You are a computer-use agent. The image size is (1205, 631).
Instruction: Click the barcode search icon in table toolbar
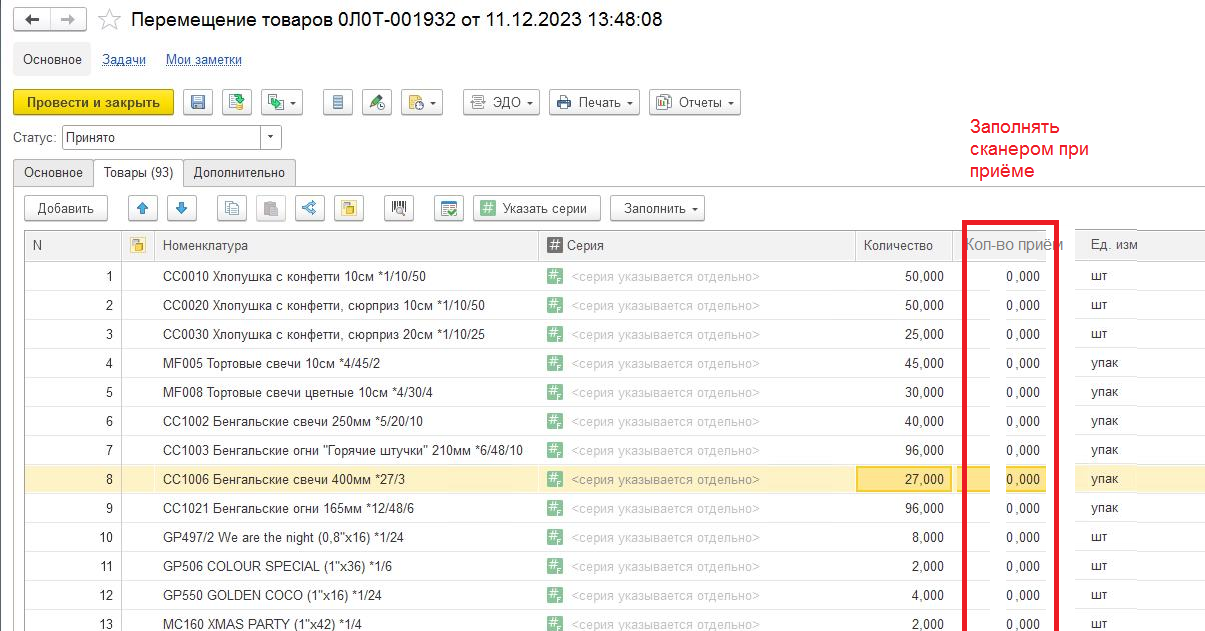click(x=399, y=208)
